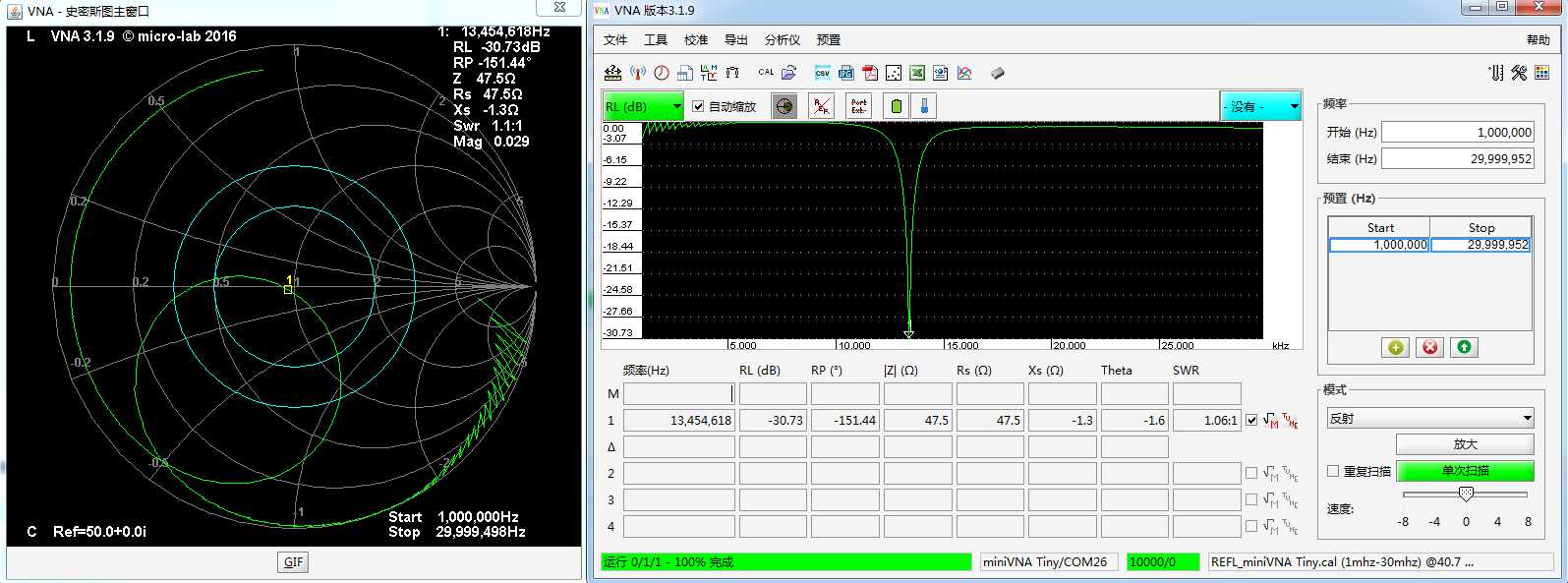Click the crossed-out REF reference icon
Viewport: 1568px width, 583px height.
click(x=822, y=106)
